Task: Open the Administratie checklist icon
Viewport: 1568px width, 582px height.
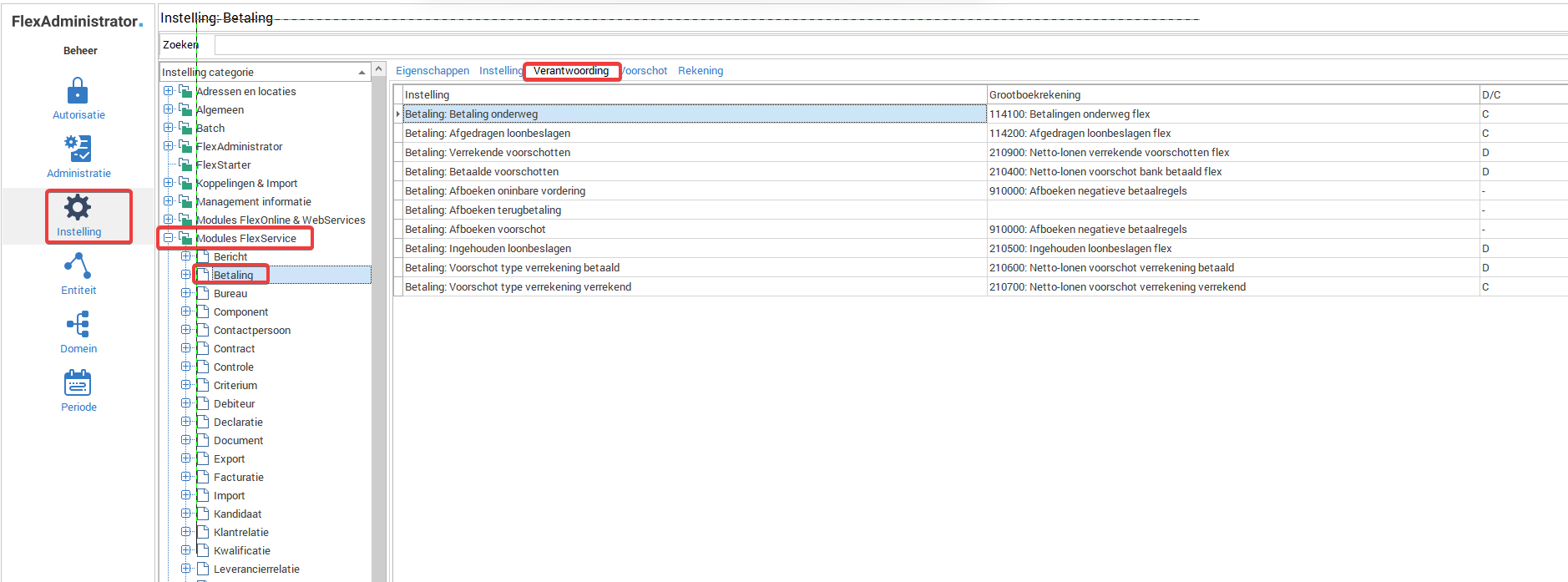Action: (x=78, y=149)
